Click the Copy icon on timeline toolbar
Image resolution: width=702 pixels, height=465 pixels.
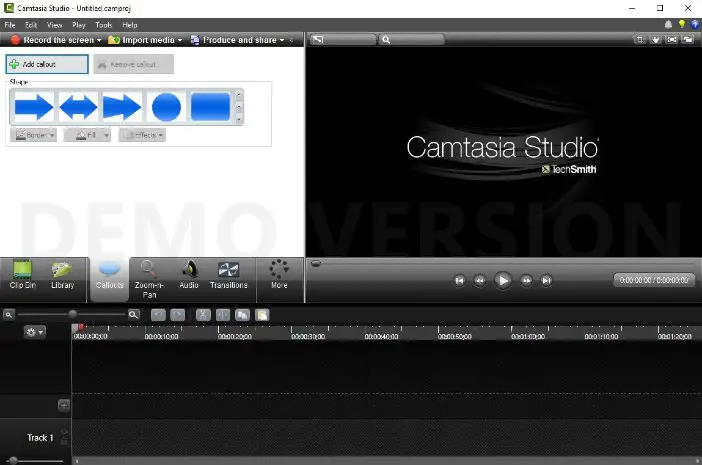tap(243, 315)
